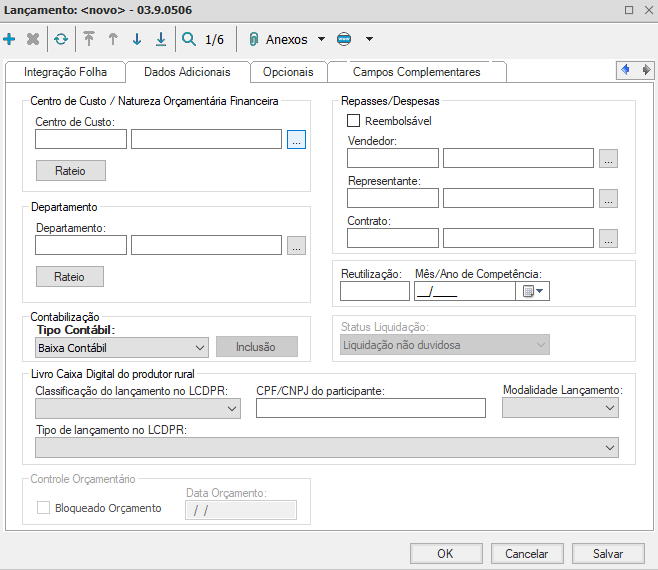Switch to the Integração Folha tab
The image size is (658, 570).
64,72
